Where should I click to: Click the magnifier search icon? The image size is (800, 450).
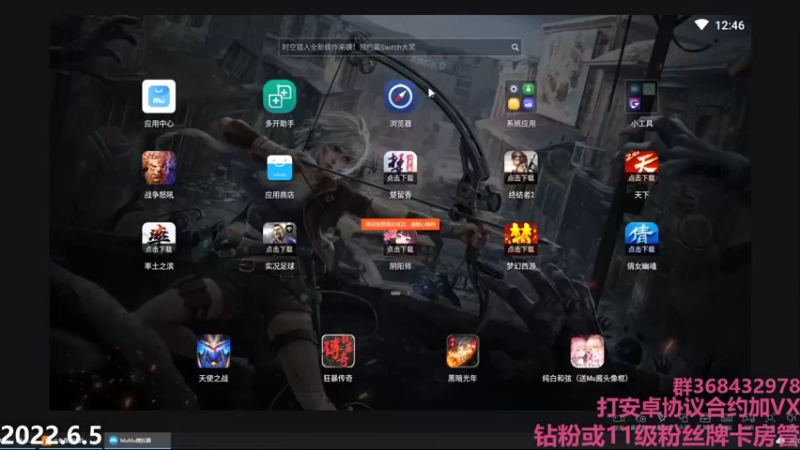coord(515,47)
